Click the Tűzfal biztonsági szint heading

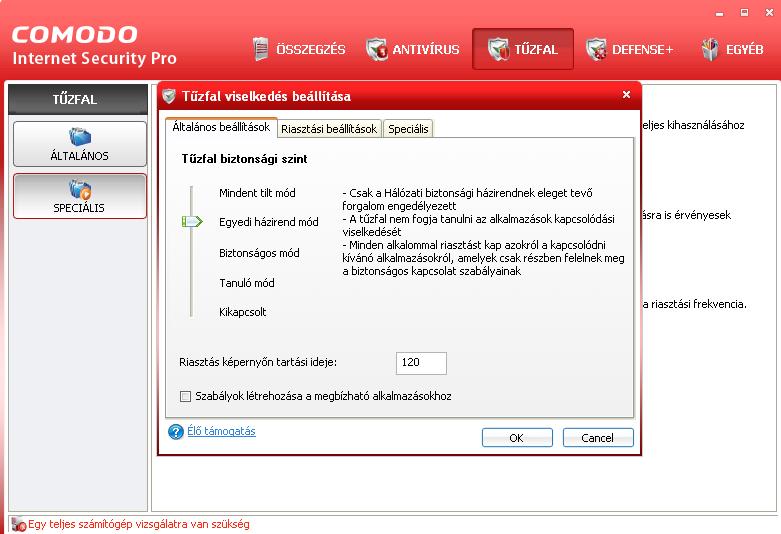(x=244, y=159)
